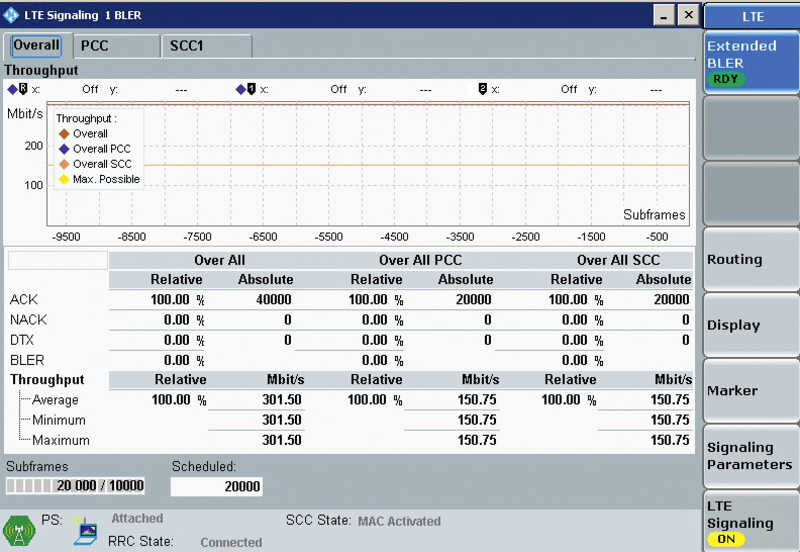
Task: Minimize the LTE Signaling BLER window
Action: pos(664,16)
